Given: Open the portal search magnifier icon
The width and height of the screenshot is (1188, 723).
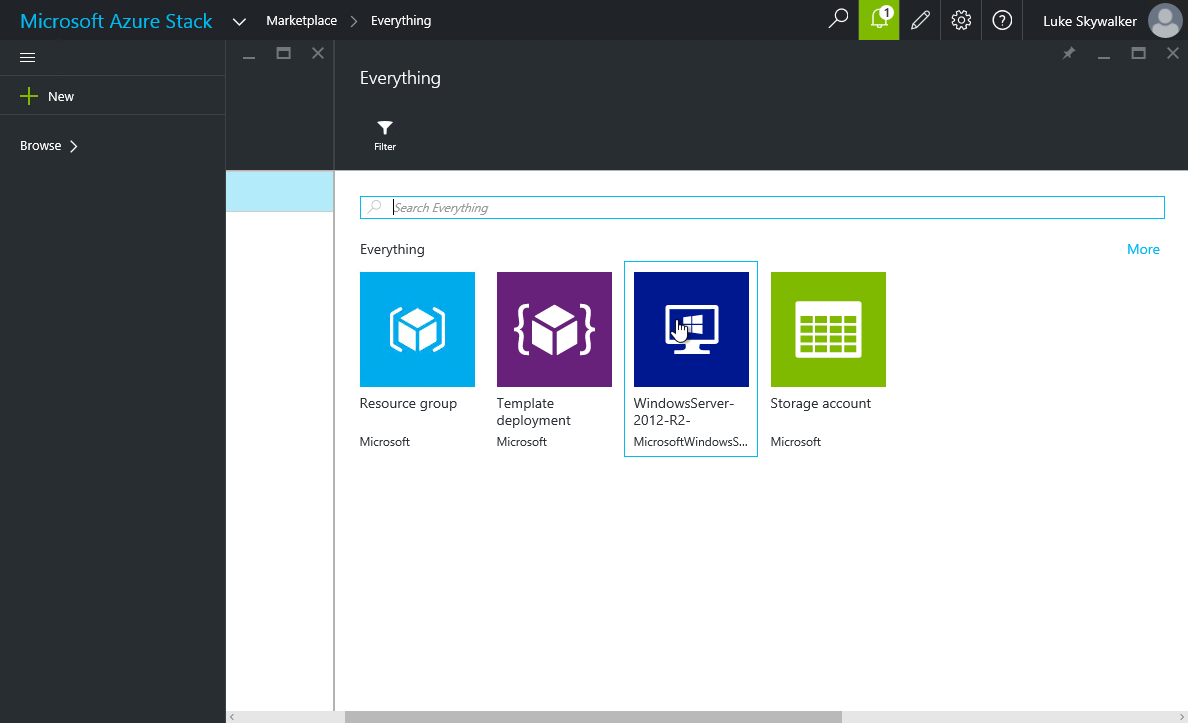Looking at the screenshot, I should [838, 19].
